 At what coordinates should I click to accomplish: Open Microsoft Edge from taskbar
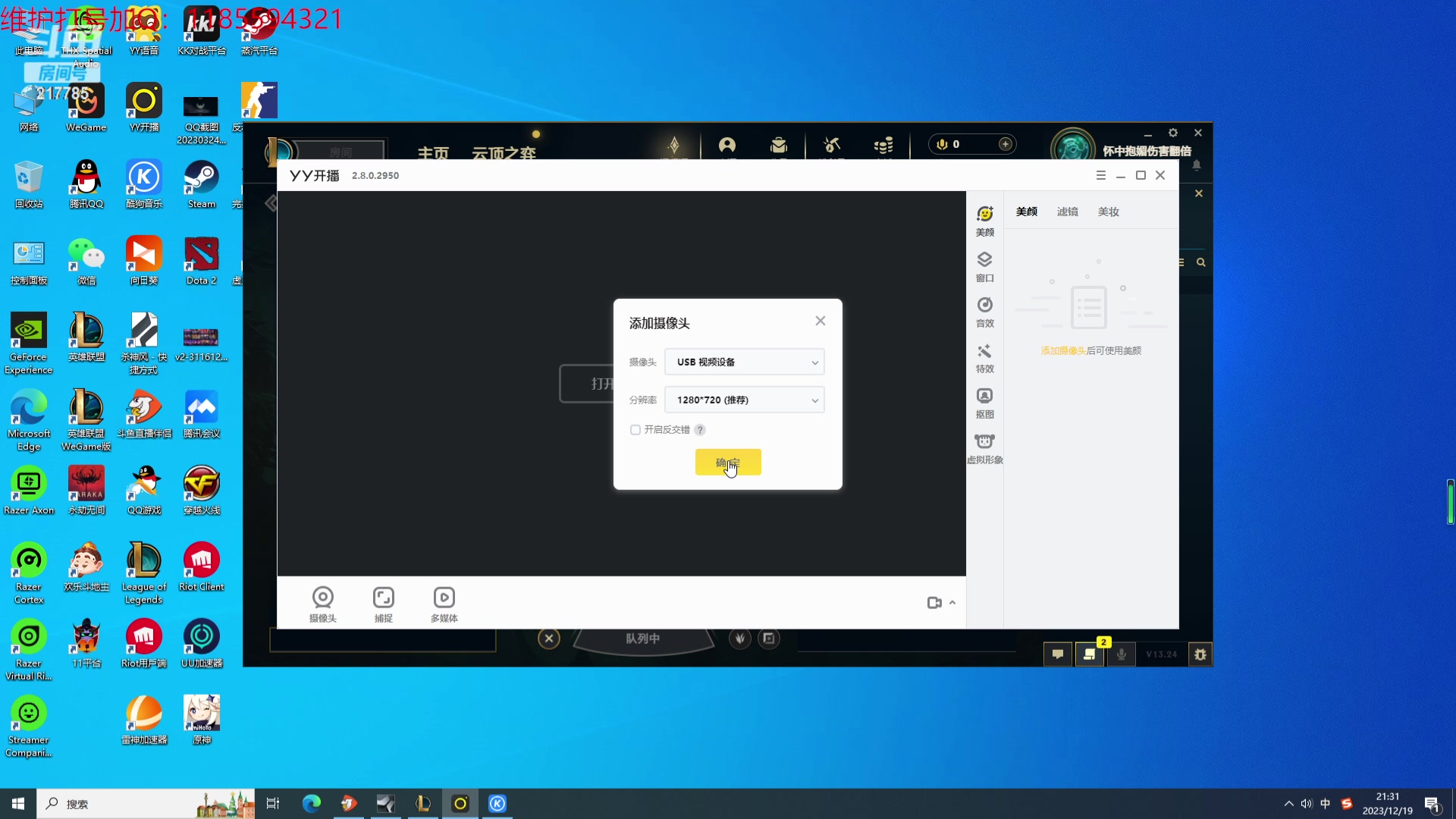312,804
